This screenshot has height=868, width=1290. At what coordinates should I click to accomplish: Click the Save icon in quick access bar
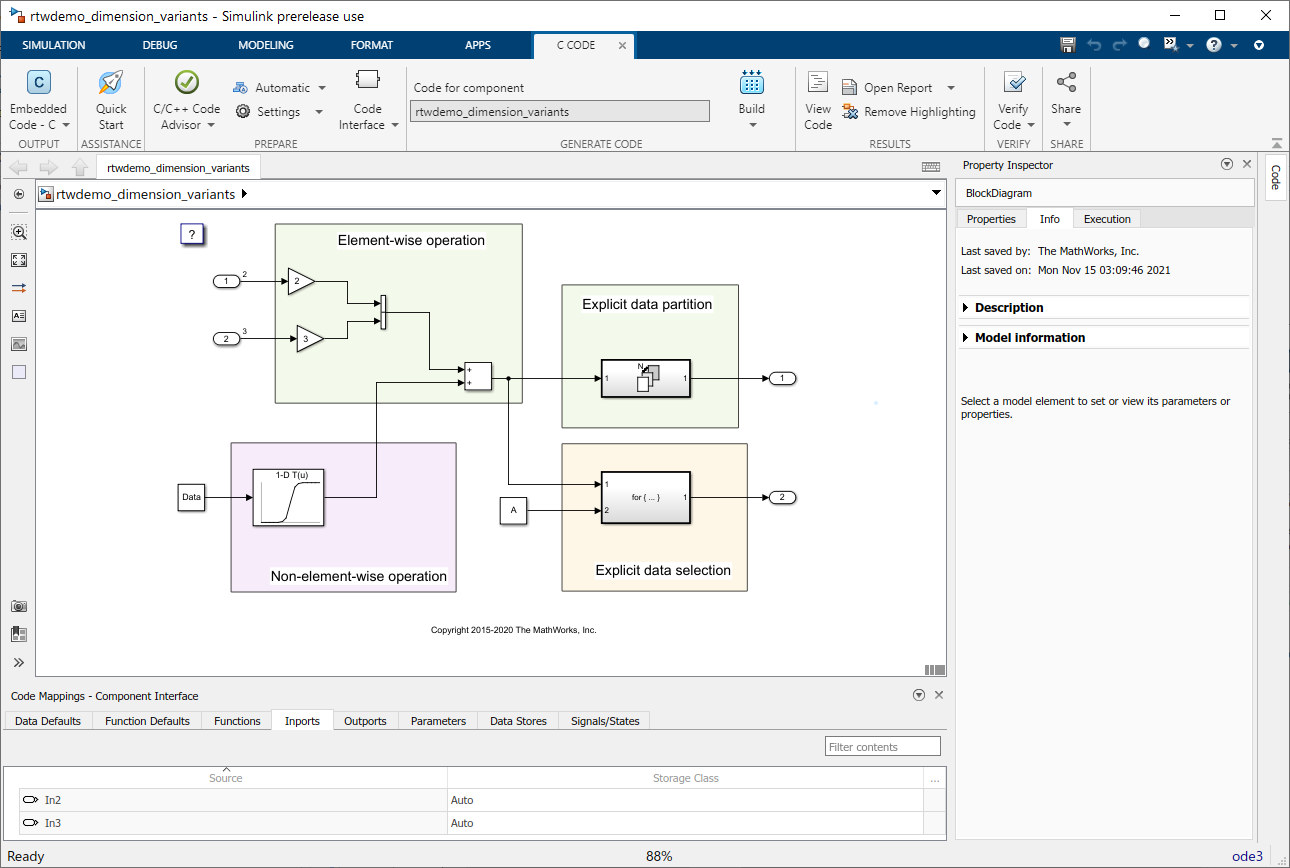click(1067, 45)
